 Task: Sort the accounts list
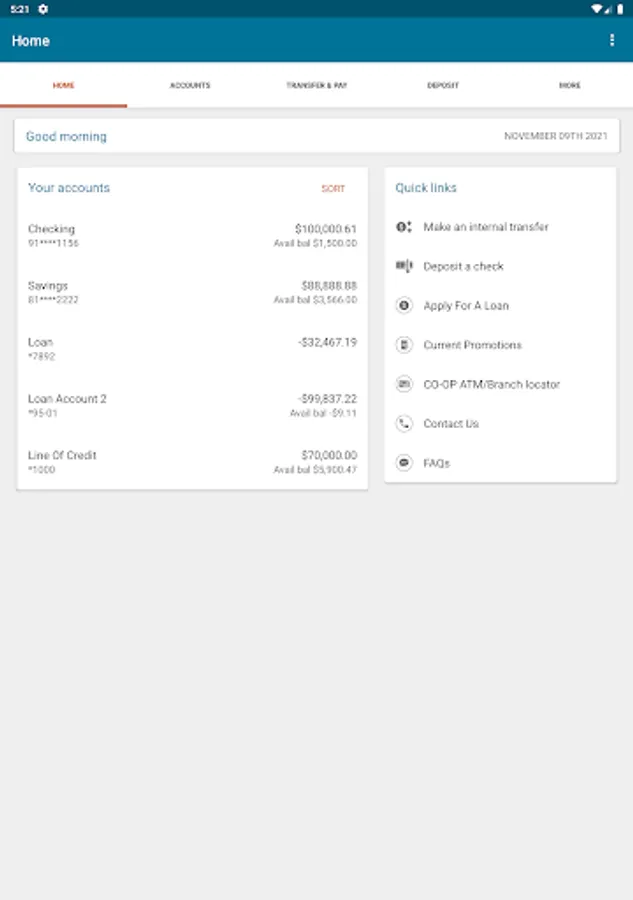coord(333,189)
